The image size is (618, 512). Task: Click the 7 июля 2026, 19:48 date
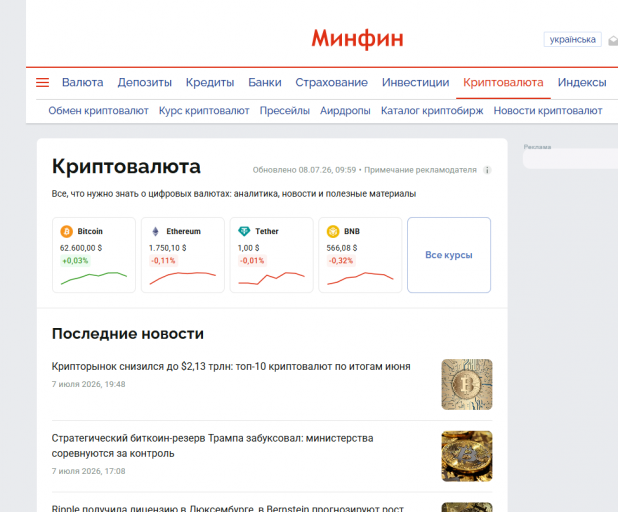[88, 384]
